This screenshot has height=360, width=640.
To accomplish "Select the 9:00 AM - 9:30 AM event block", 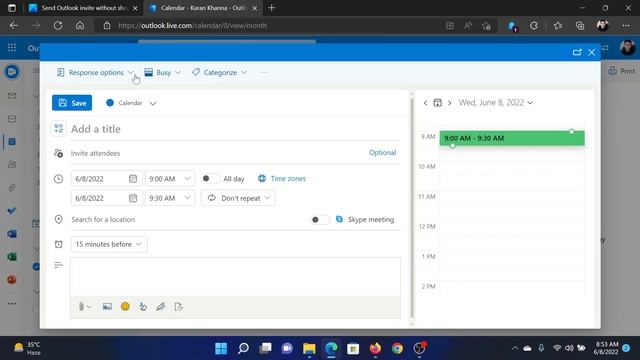I will click(512, 138).
